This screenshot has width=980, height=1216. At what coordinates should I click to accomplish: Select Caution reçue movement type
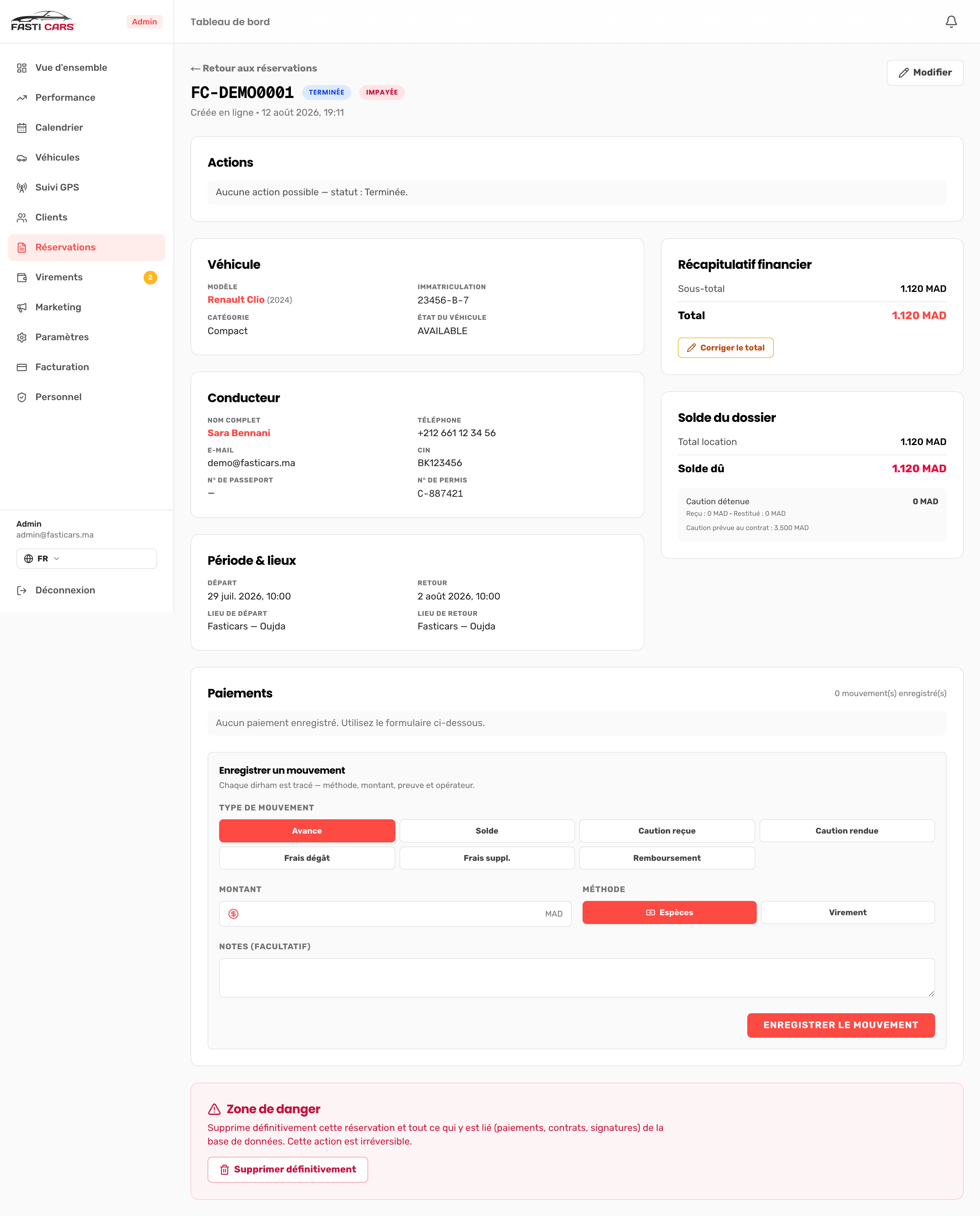click(x=667, y=831)
